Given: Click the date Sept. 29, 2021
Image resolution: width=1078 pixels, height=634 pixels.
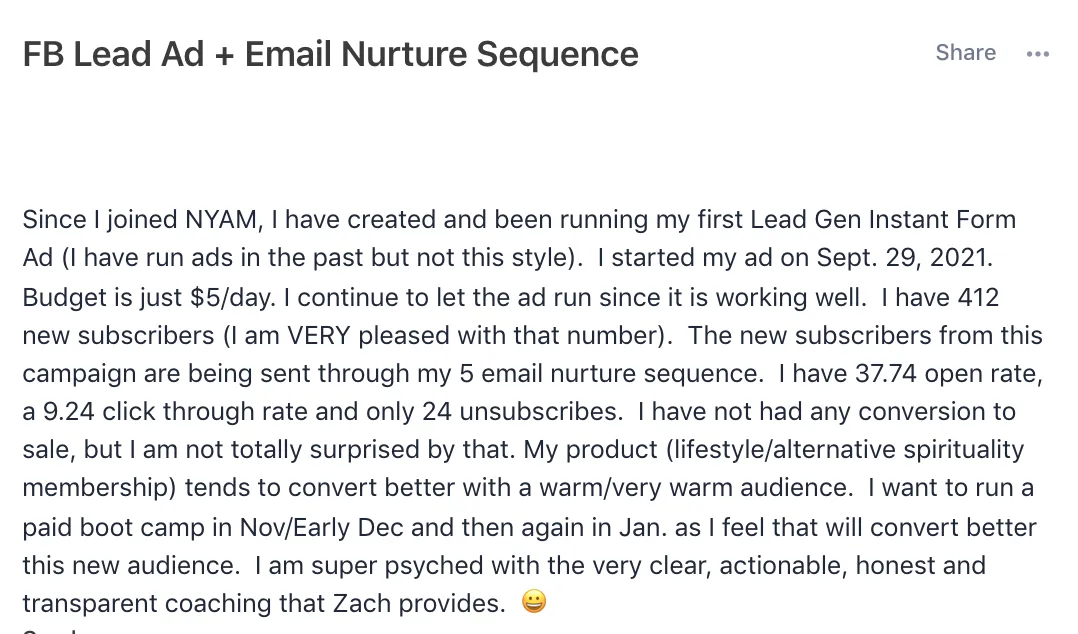Looking at the screenshot, I should pyautogui.click(x=904, y=257).
